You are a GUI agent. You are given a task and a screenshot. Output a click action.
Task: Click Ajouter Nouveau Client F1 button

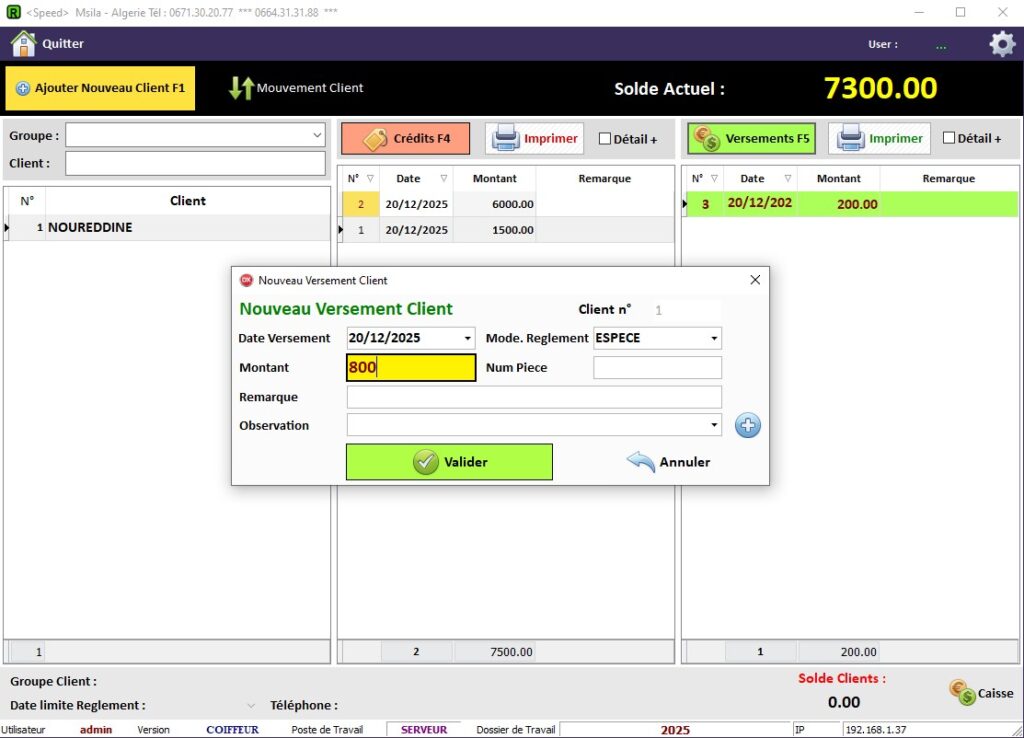[100, 88]
